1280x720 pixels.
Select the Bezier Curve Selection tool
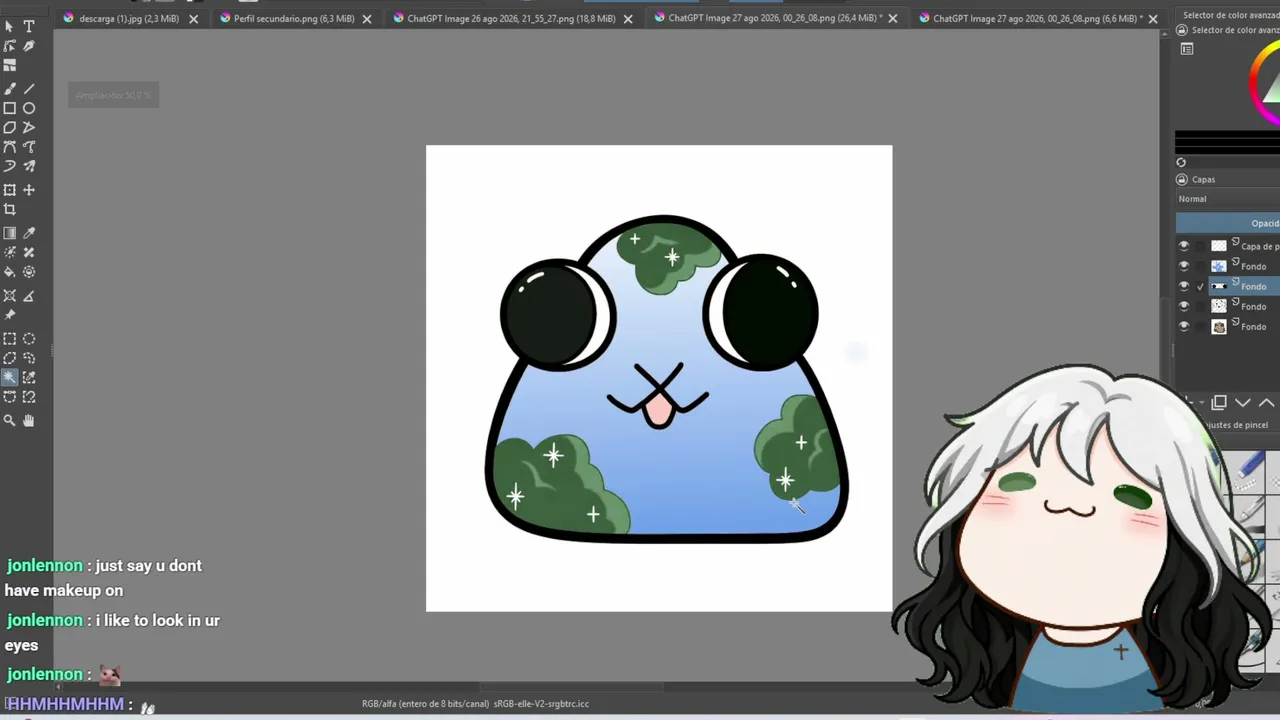coord(10,397)
